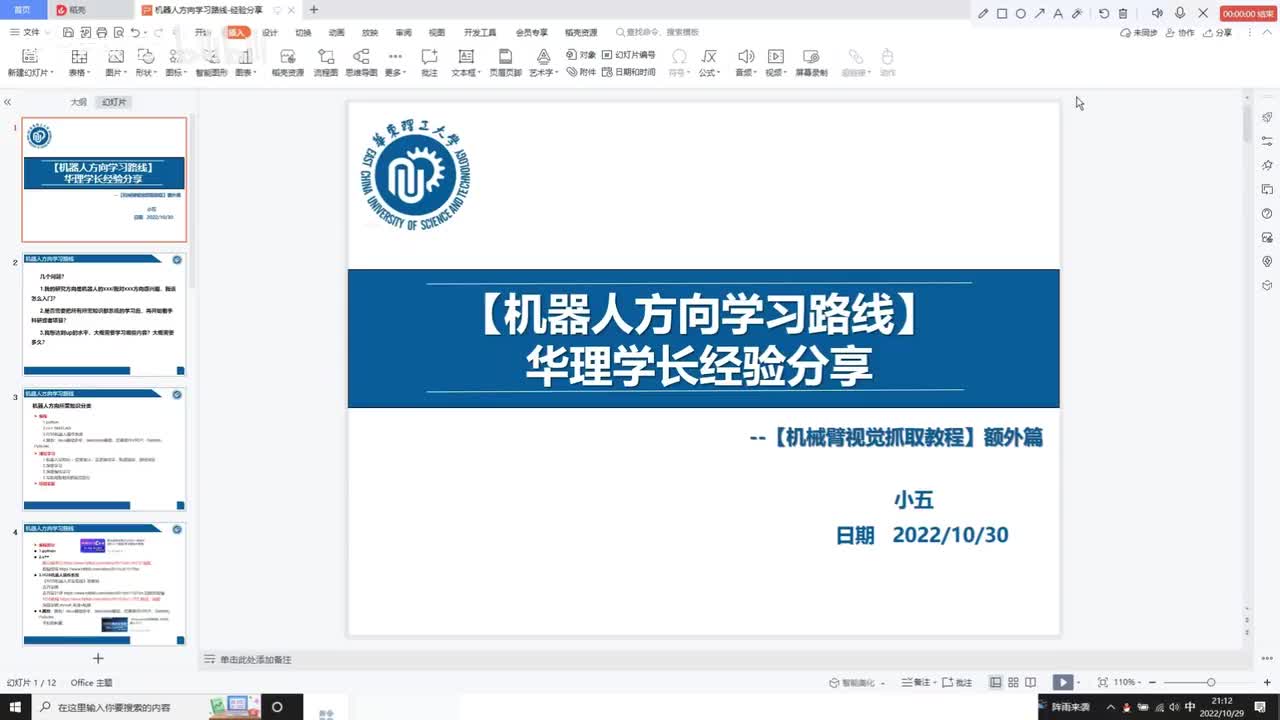Select the text 'A' annotation tool

pos(1058,14)
